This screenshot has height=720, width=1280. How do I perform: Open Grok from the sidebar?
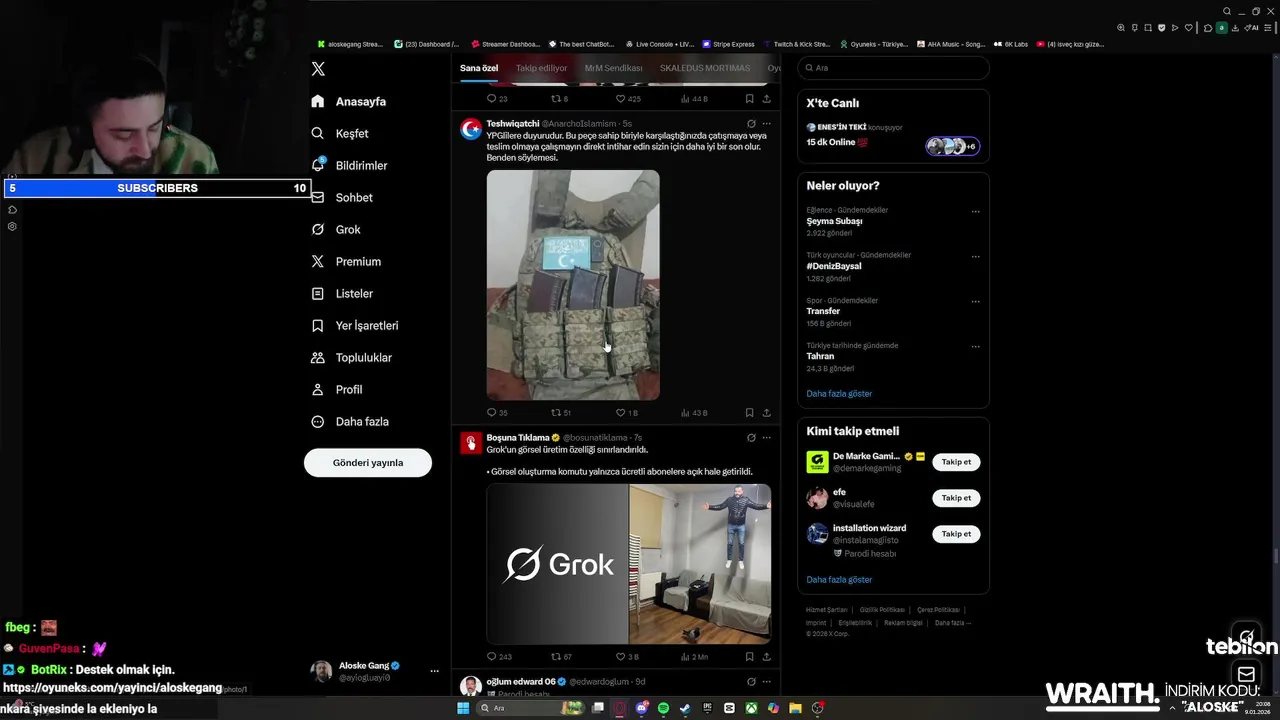[x=336, y=229]
